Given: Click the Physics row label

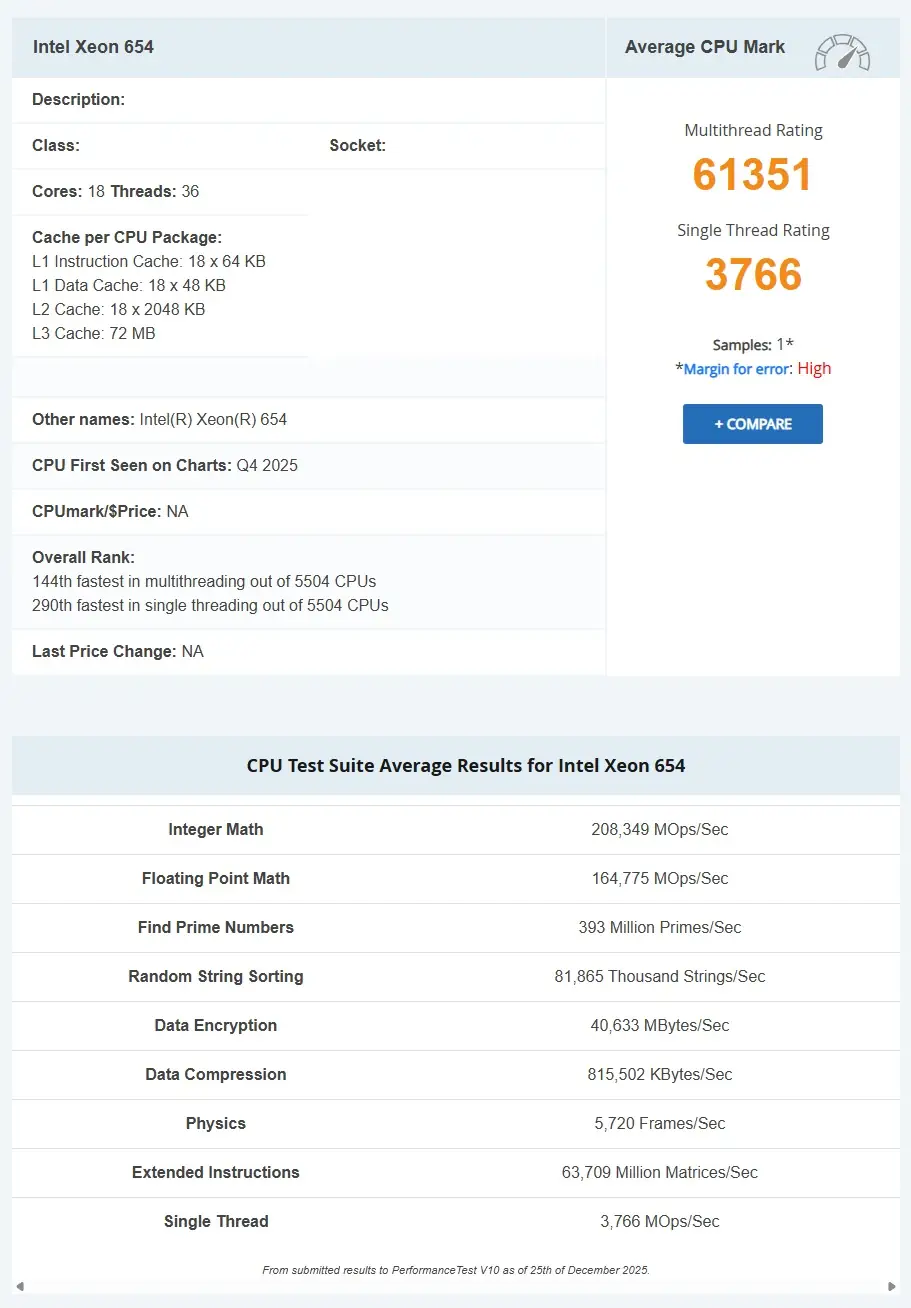Looking at the screenshot, I should pos(216,1124).
